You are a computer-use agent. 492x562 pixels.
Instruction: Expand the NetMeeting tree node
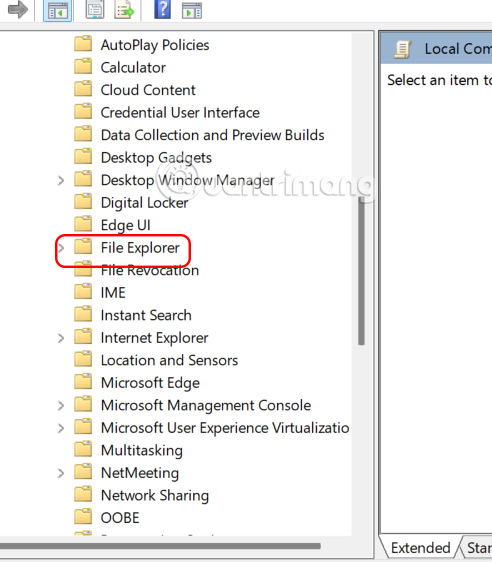point(61,473)
